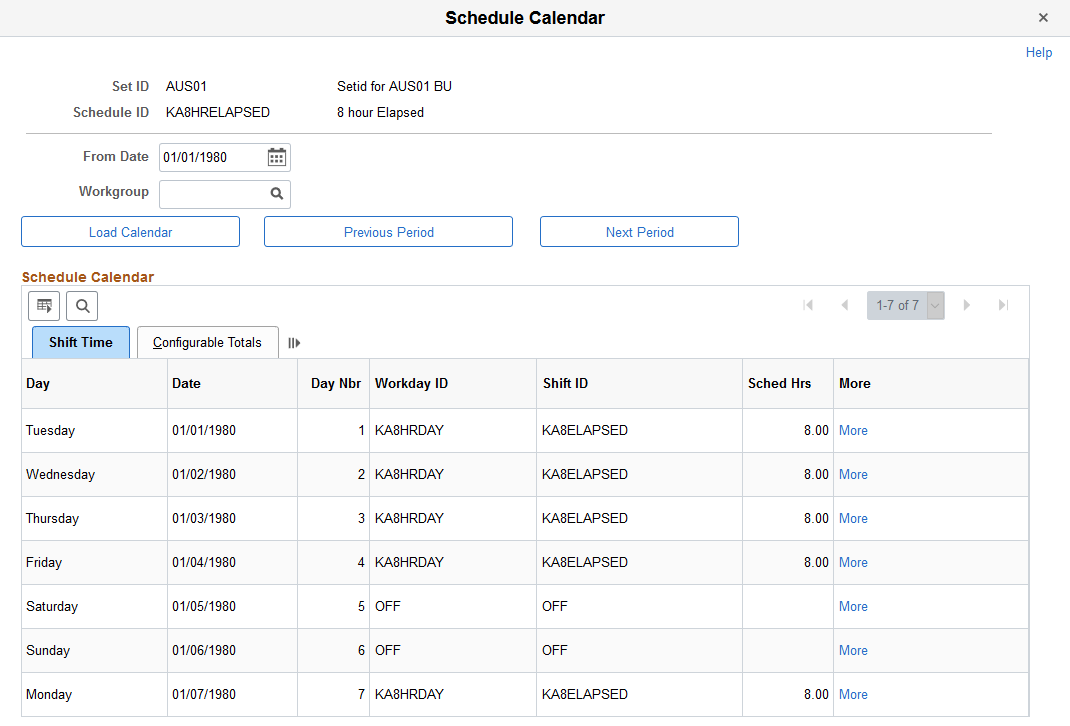Jump to last page of grid rows
Image resolution: width=1070 pixels, height=726 pixels.
click(1003, 305)
